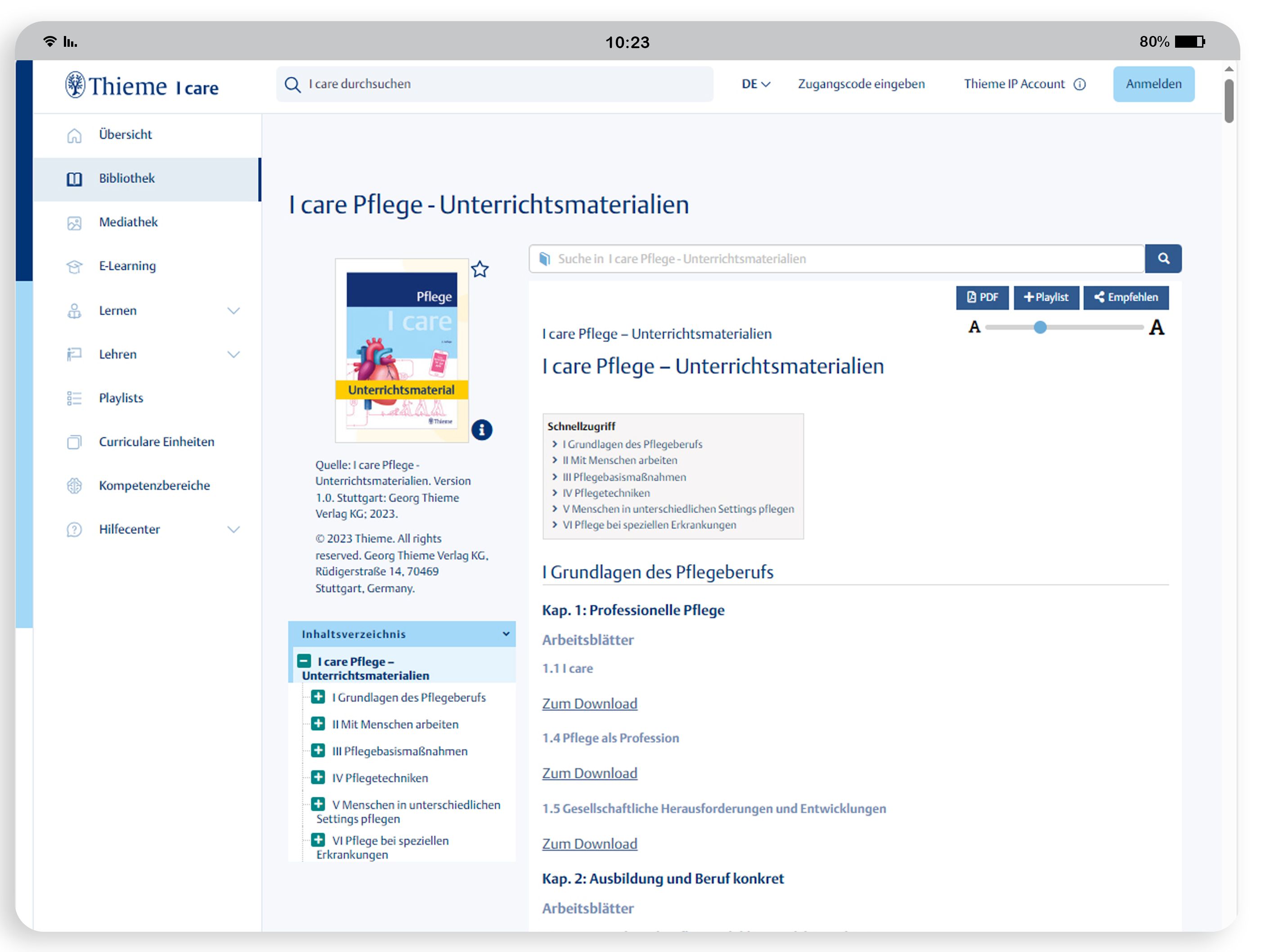Expand the Hilfecenter submenu chevron

pyautogui.click(x=233, y=530)
